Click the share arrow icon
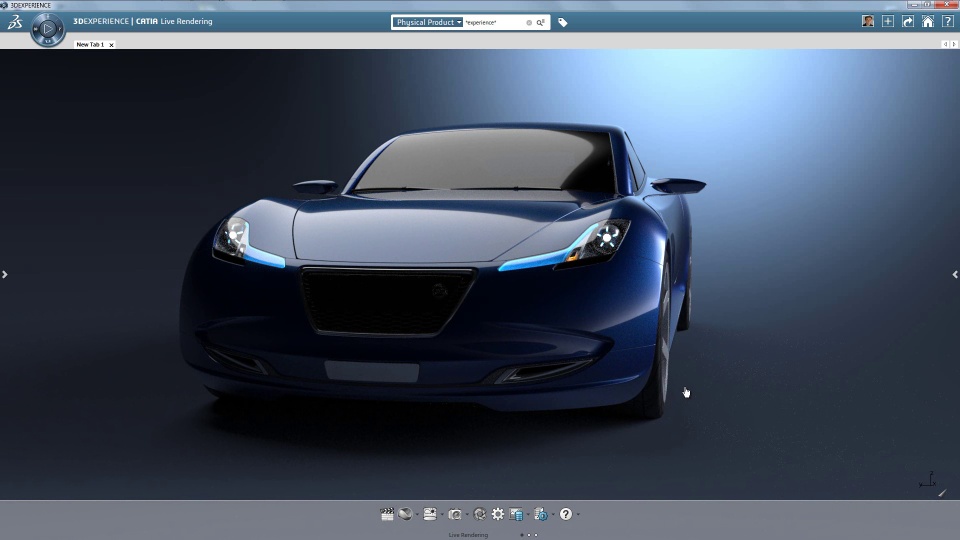This screenshot has height=540, width=960. pos(908,21)
